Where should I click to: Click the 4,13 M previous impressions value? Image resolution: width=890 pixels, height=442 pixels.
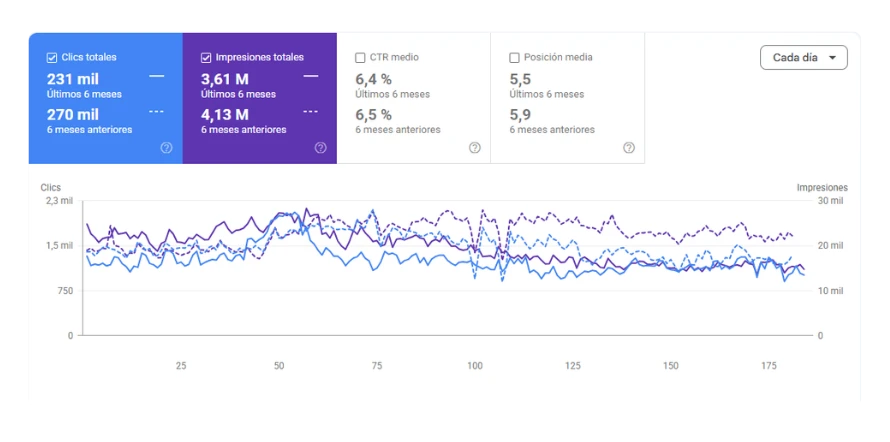click(225, 115)
